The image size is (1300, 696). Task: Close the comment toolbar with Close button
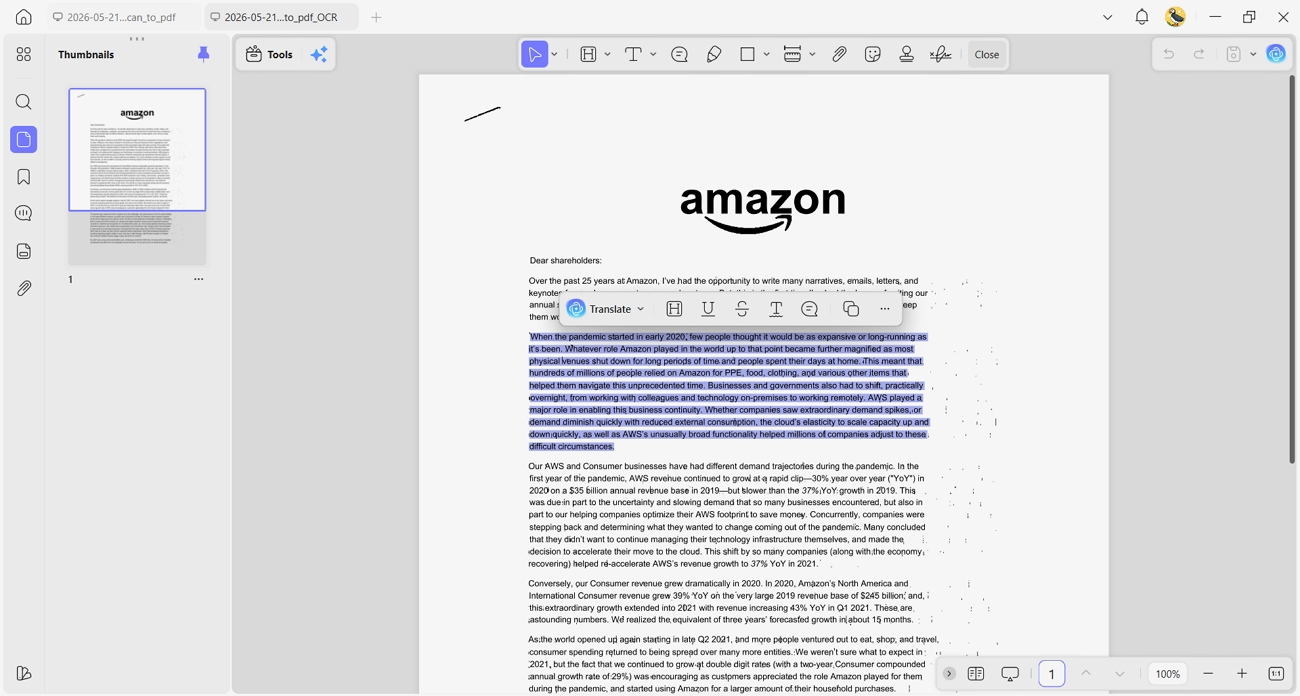pos(987,54)
